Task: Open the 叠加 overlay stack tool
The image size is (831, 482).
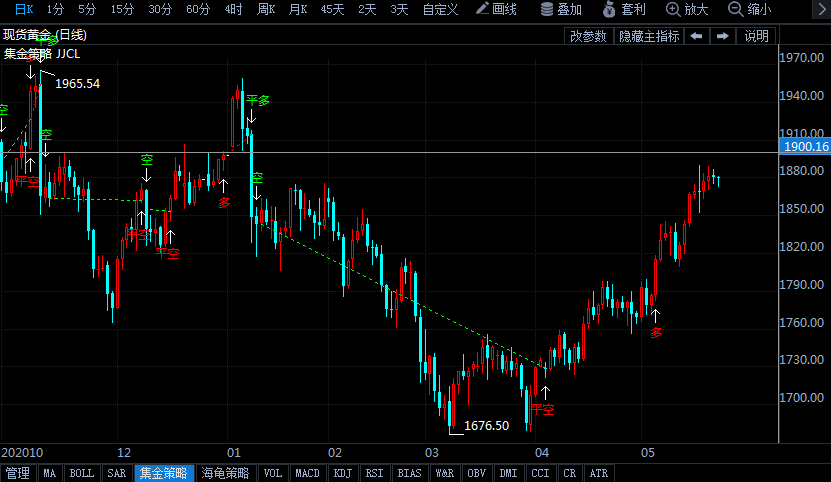Action: click(561, 9)
